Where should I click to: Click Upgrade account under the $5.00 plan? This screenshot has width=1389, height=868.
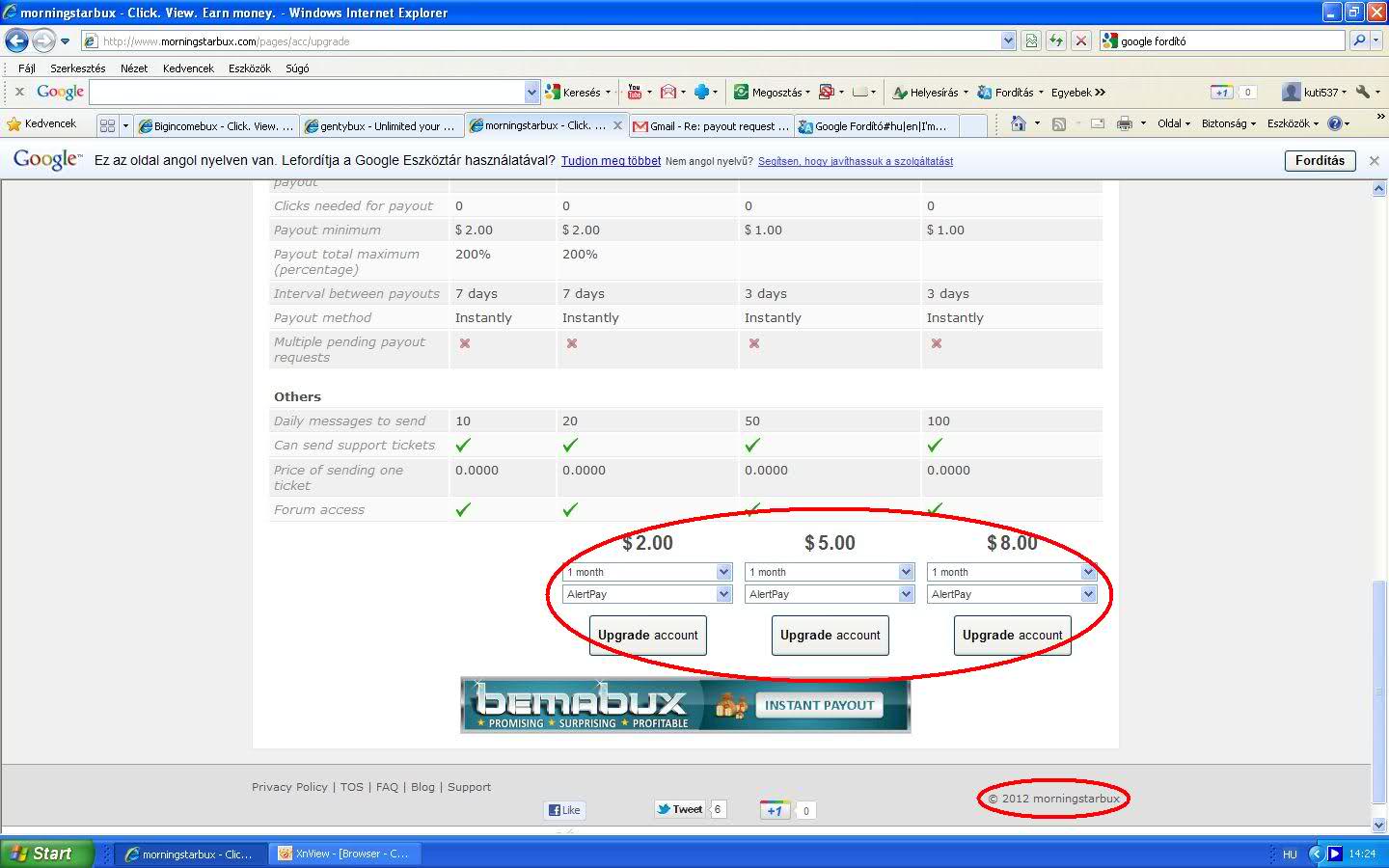pyautogui.click(x=830, y=636)
